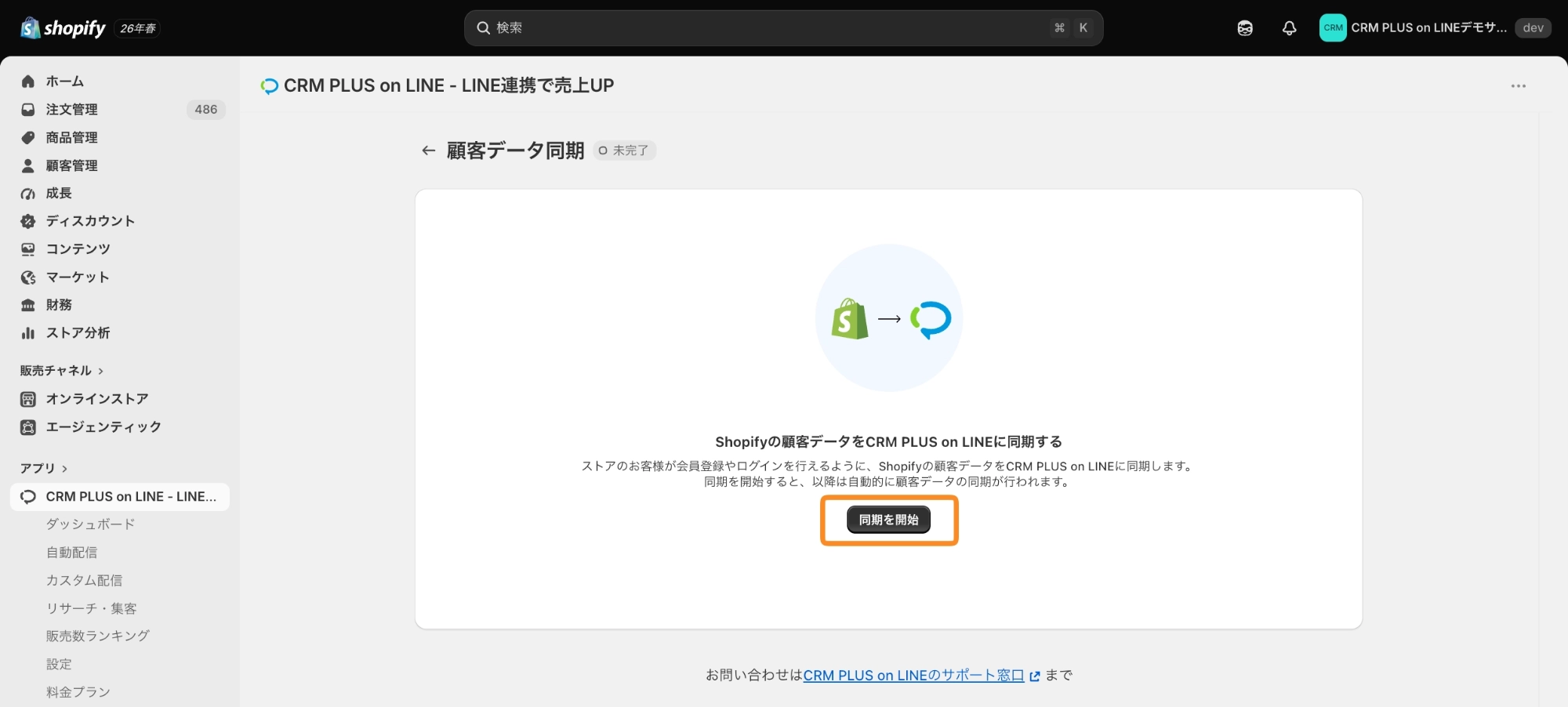Go to 自動配信 submenu item
This screenshot has width=1568, height=707.
[x=71, y=553]
